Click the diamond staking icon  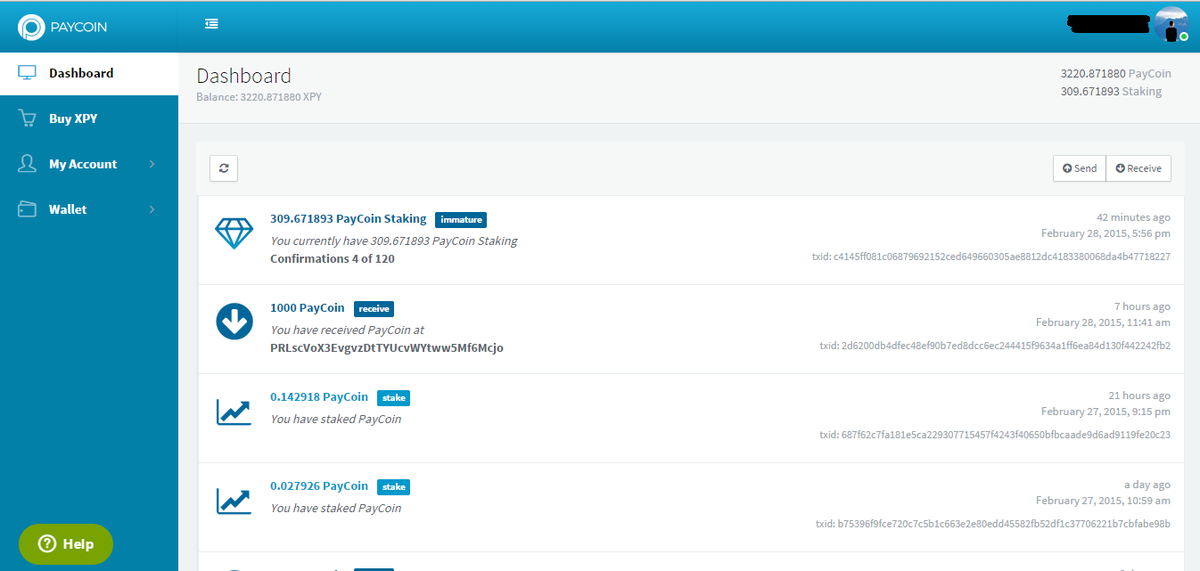[x=234, y=234]
